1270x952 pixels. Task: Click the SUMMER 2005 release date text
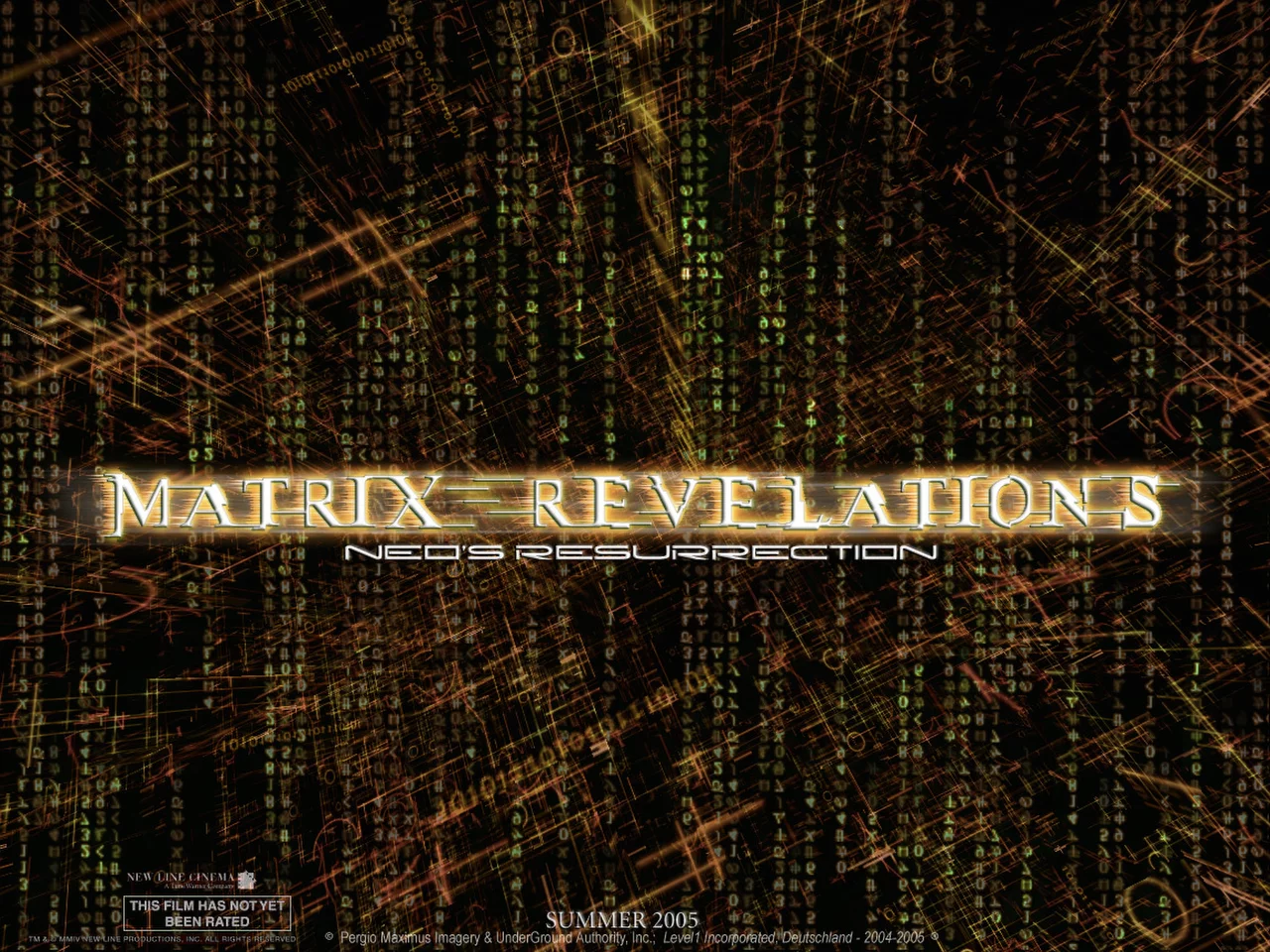pos(622,920)
